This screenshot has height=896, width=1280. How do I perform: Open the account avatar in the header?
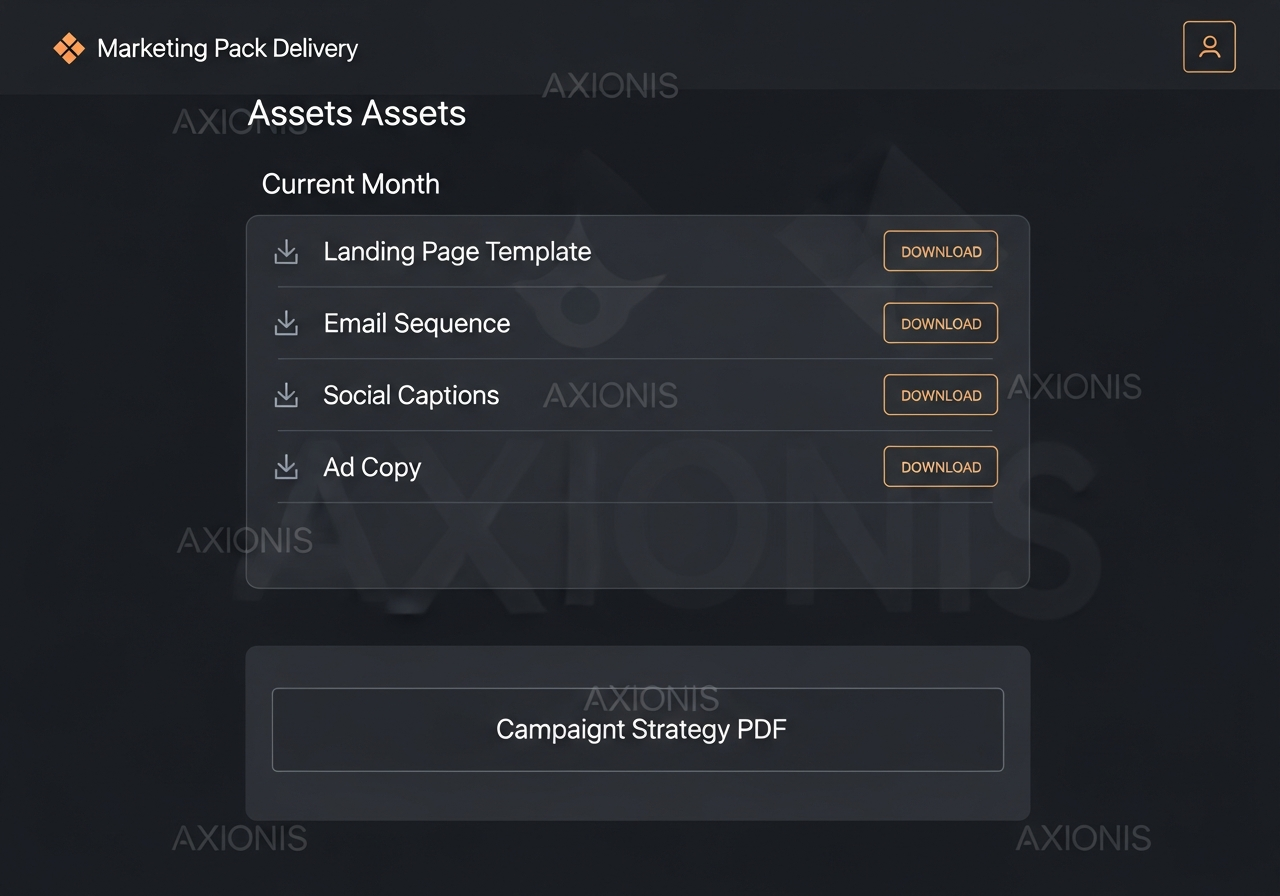[1209, 46]
